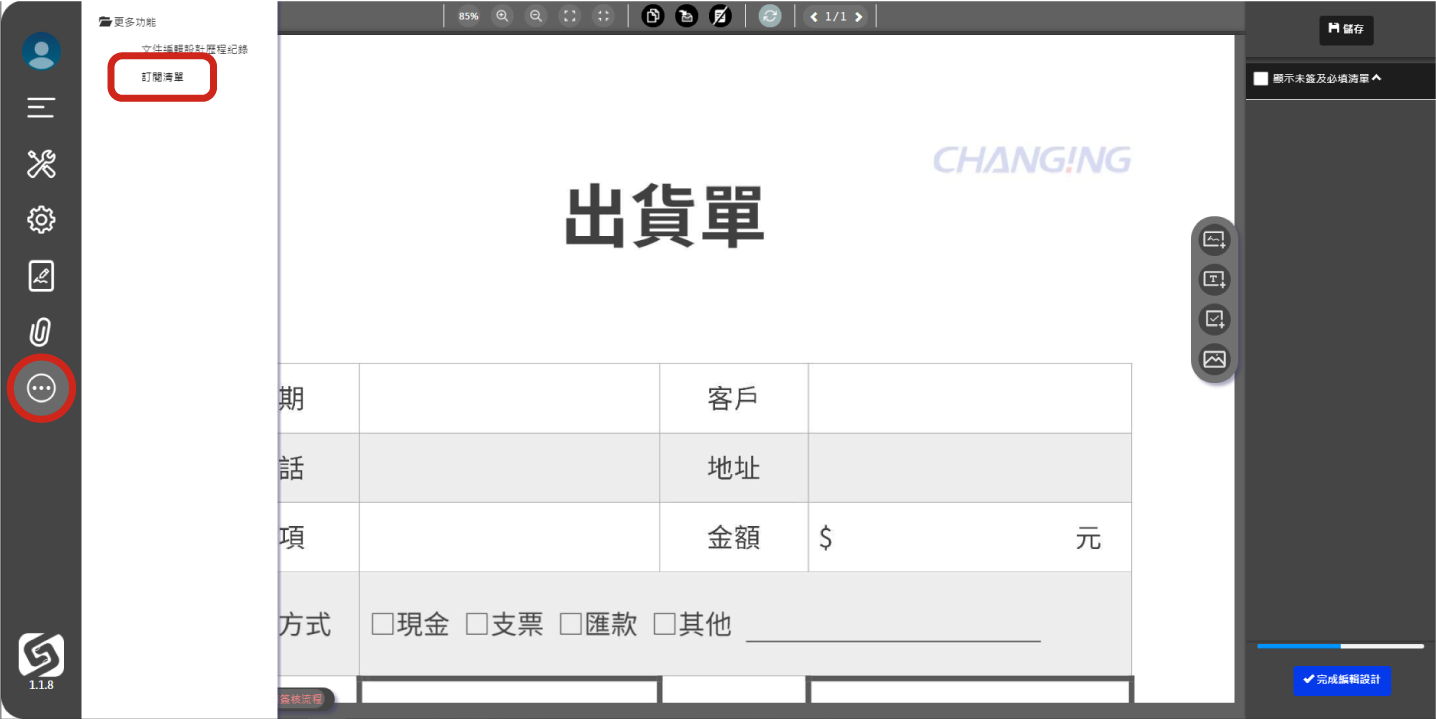Add a text field from floating toolbar
Image resolution: width=1436 pixels, height=719 pixels.
click(1214, 280)
